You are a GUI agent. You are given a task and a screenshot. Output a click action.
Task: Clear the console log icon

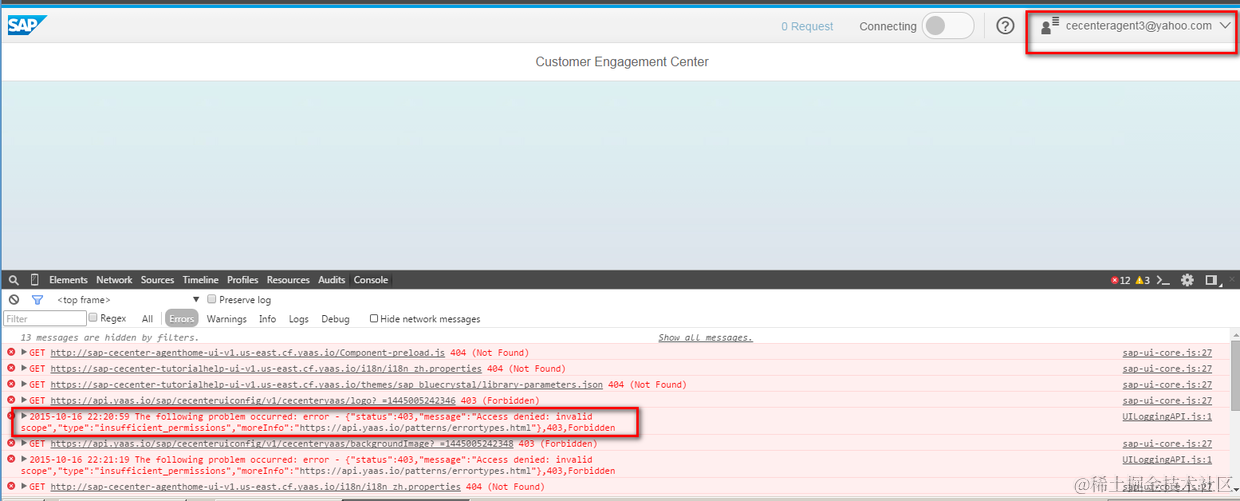point(14,300)
